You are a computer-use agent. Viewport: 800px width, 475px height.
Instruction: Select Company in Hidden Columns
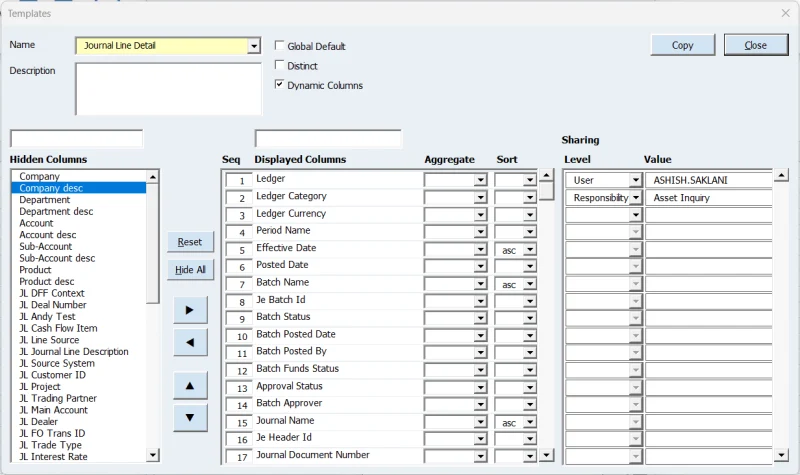click(79, 176)
